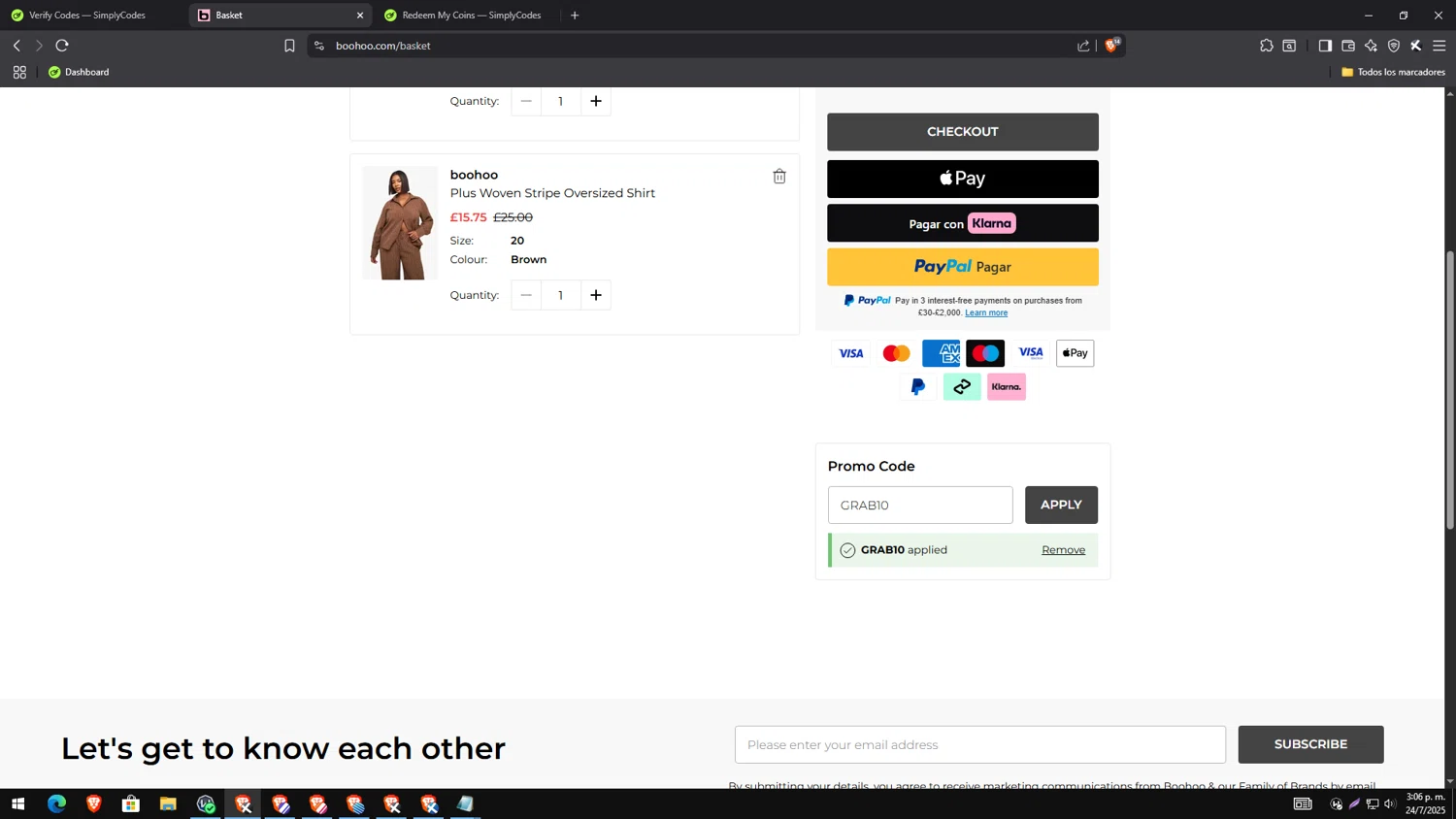This screenshot has width=1456, height=819.
Task: Toggle the browser sidebar panel
Action: 1325,46
